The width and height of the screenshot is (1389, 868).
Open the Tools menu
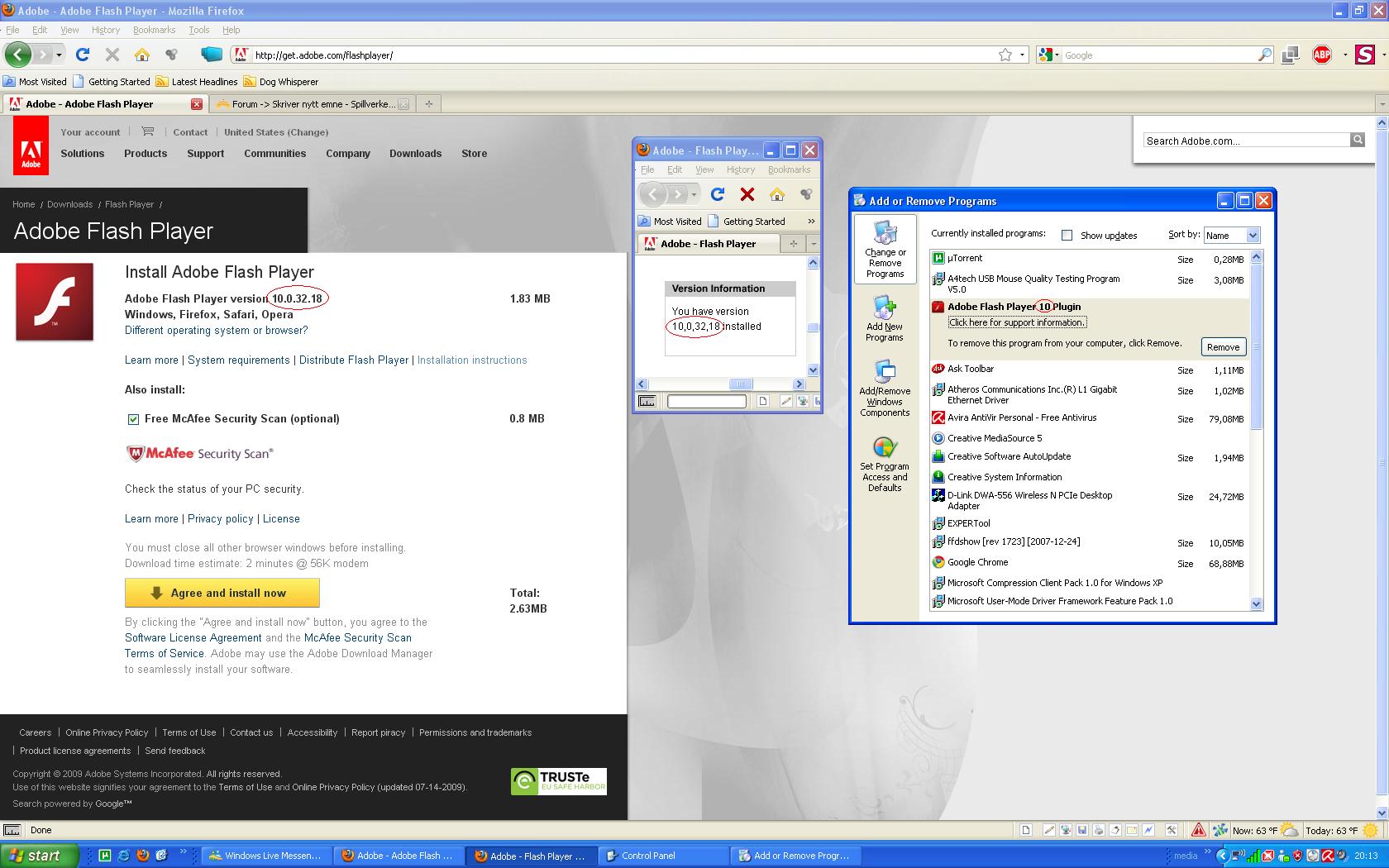[199, 30]
